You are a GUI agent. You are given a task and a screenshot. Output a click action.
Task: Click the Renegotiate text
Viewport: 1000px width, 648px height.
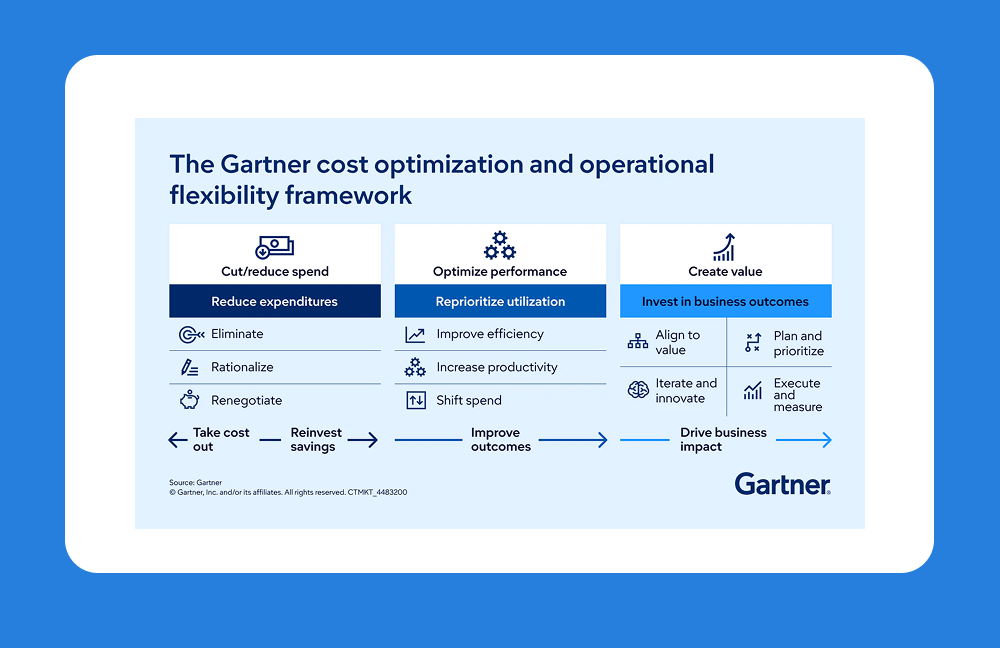(247, 401)
